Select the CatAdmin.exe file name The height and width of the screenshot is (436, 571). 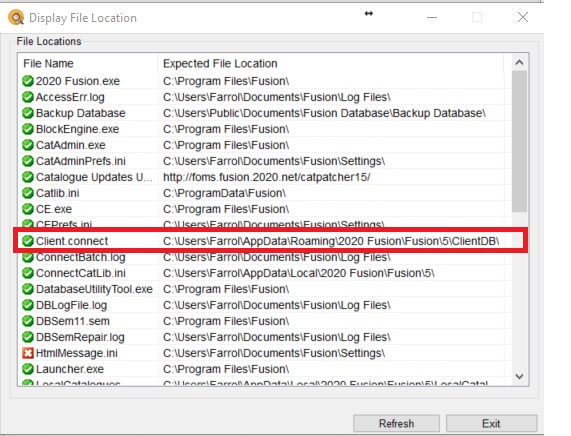(71, 145)
